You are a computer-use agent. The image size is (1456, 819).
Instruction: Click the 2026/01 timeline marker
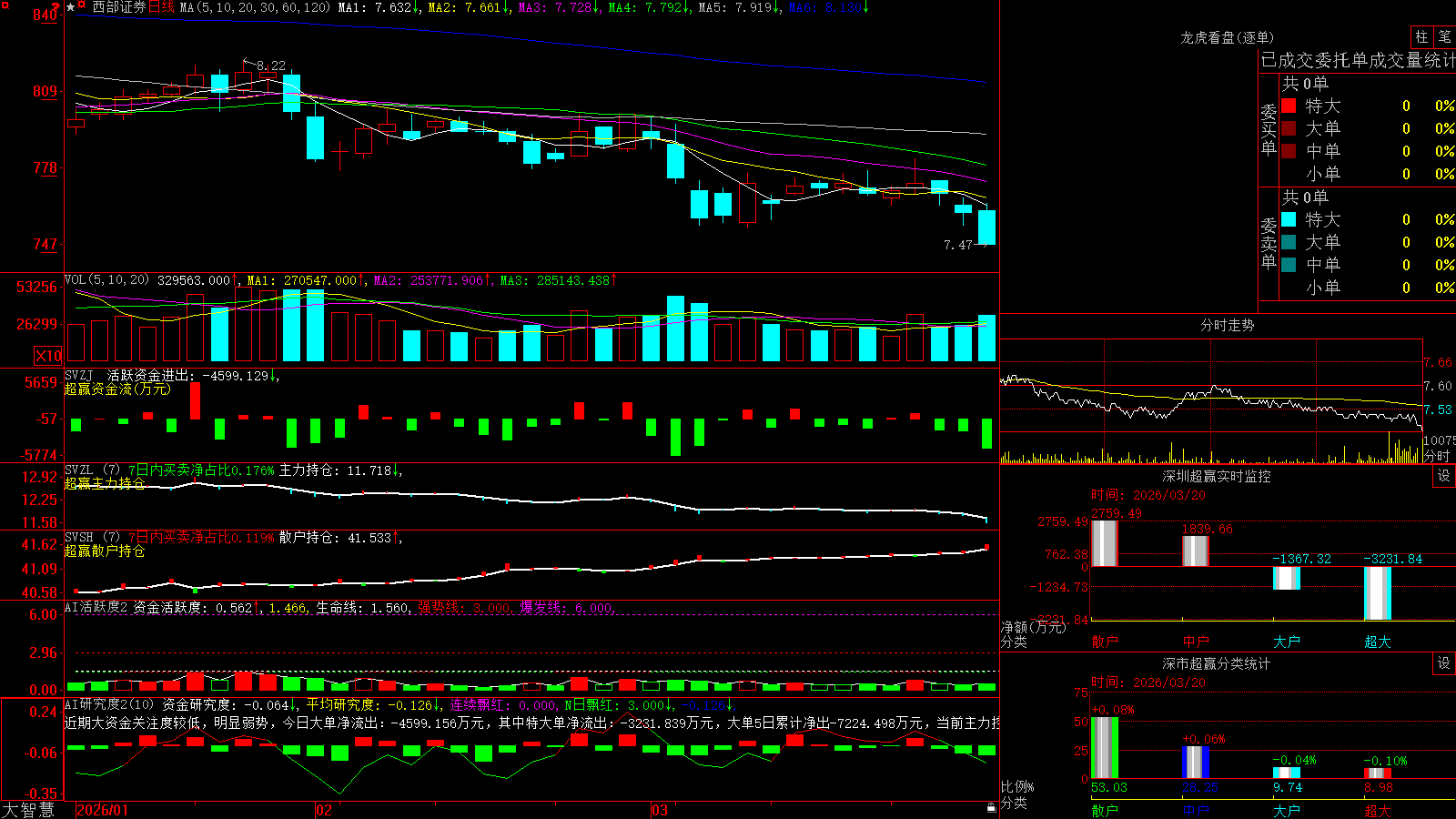[x=102, y=810]
